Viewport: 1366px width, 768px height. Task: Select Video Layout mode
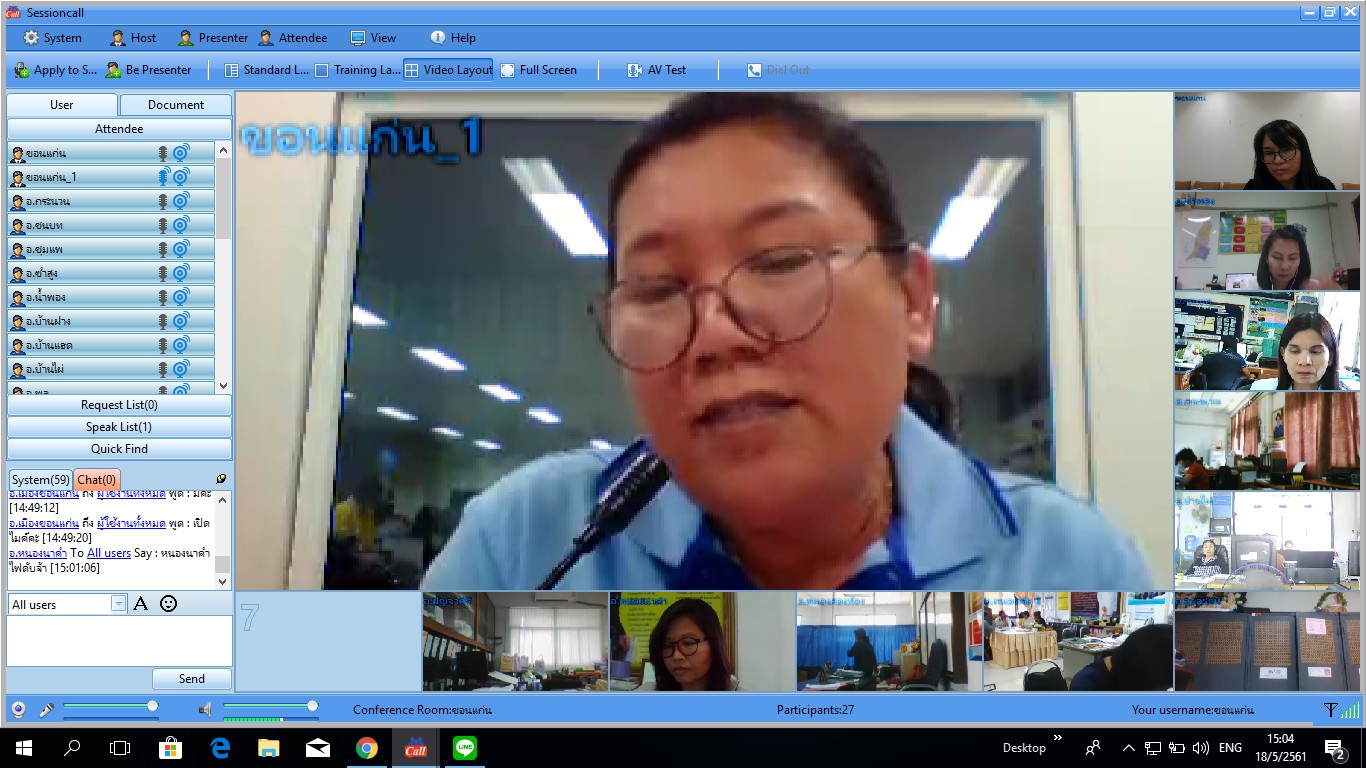448,70
